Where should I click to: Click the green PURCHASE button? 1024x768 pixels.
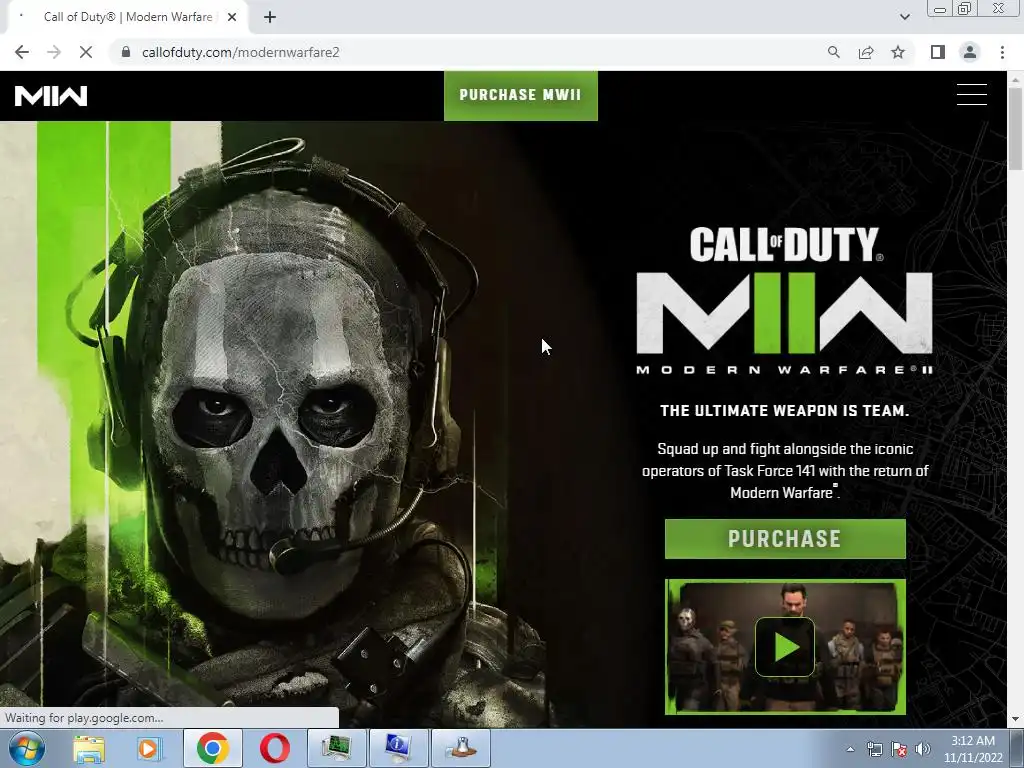coord(785,539)
